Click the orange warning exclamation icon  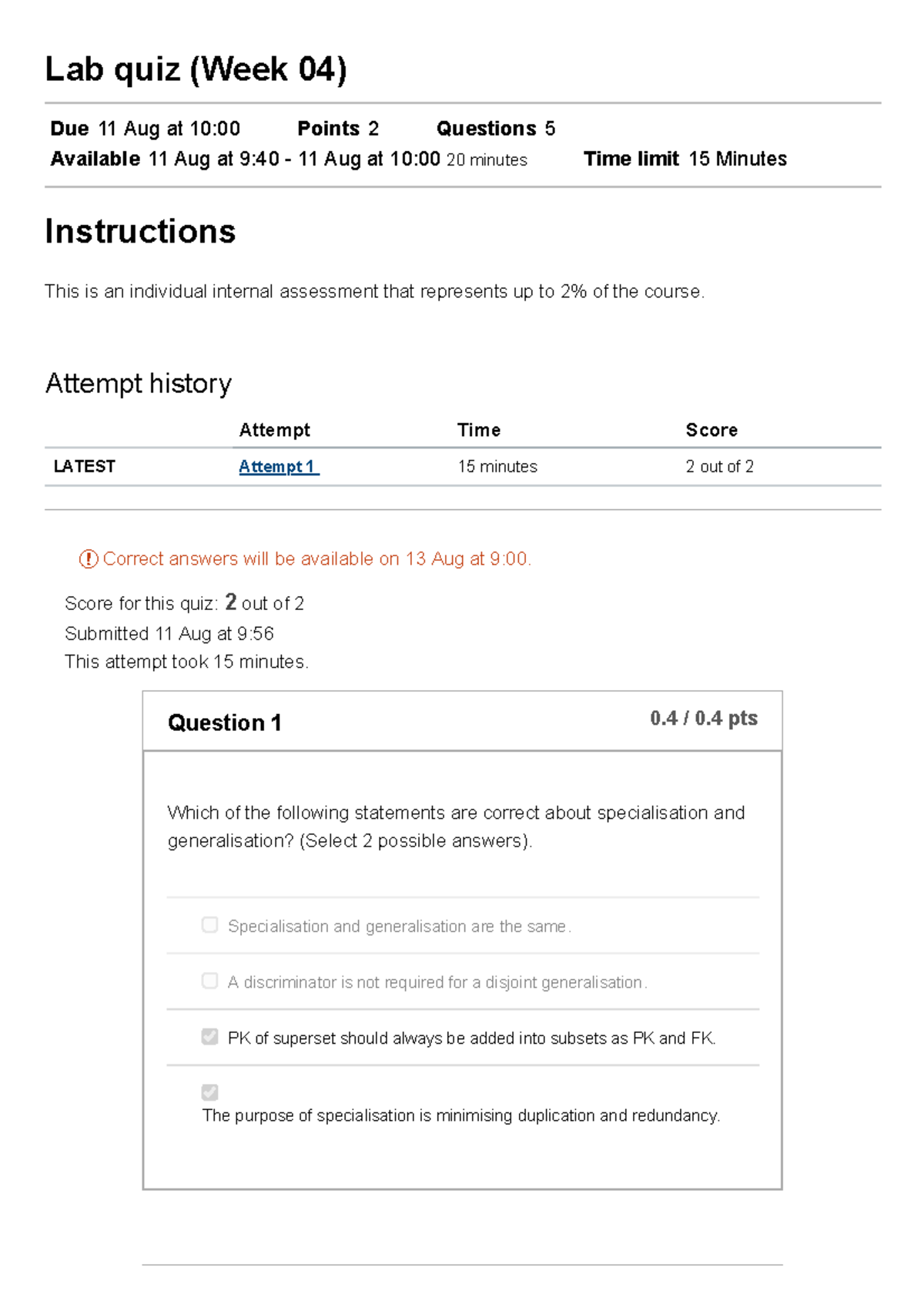point(91,558)
